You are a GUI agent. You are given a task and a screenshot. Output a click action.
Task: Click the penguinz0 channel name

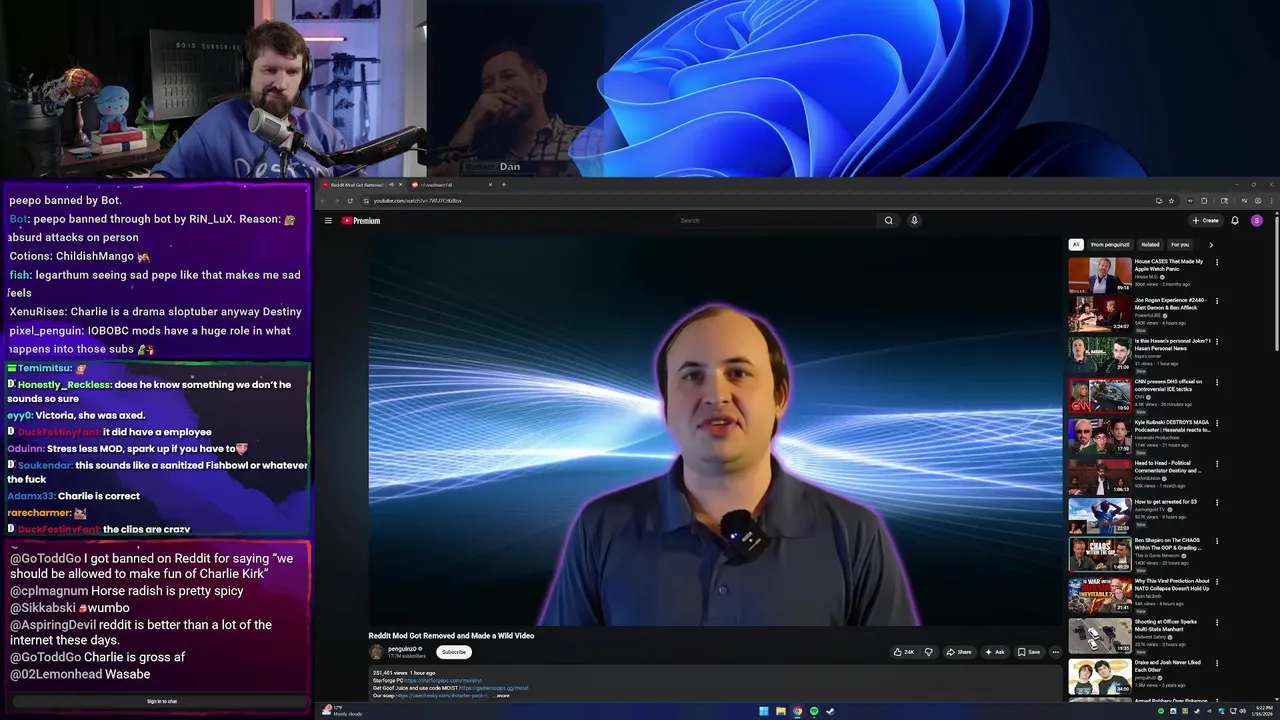coord(402,649)
